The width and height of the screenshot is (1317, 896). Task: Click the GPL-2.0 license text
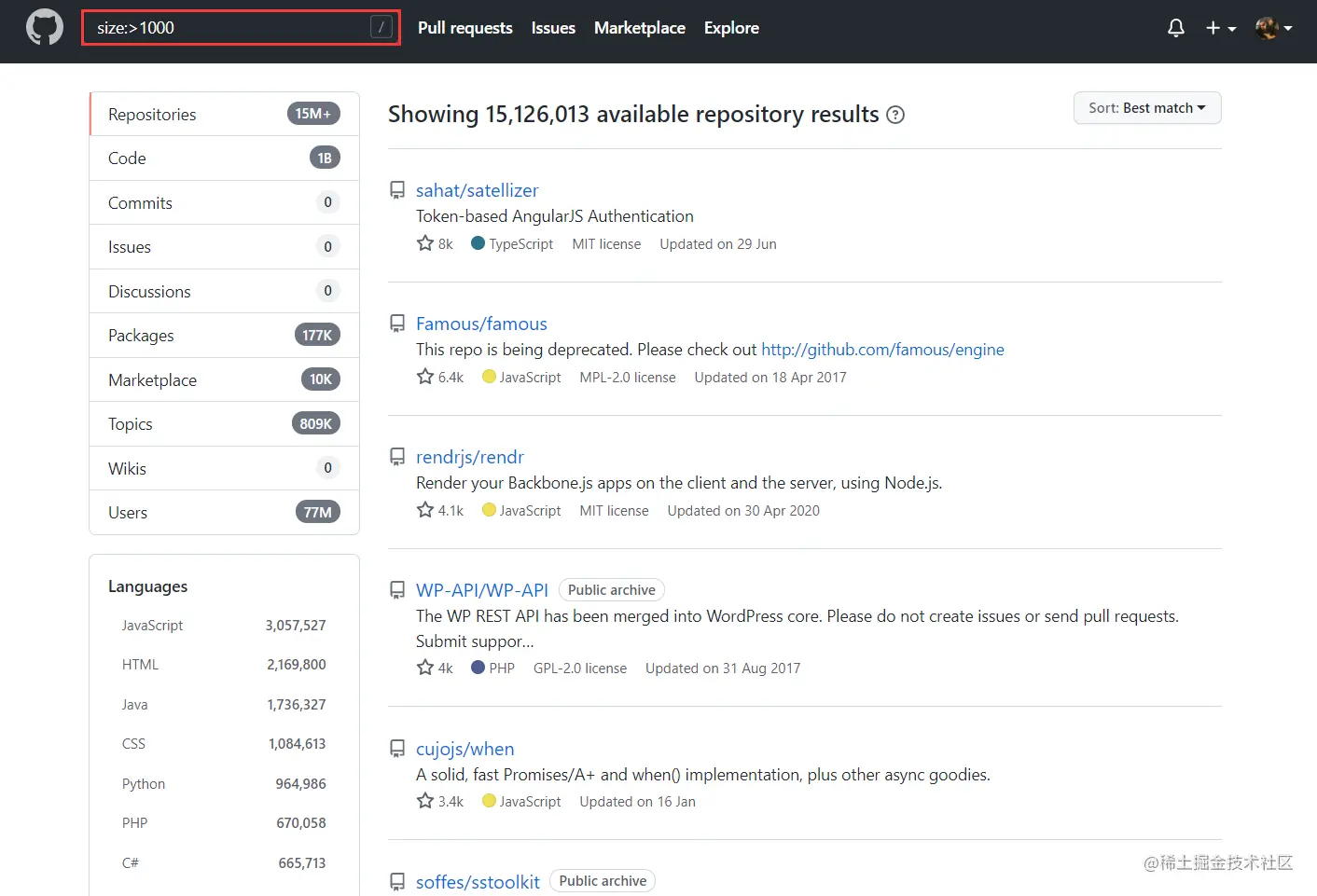pos(580,669)
